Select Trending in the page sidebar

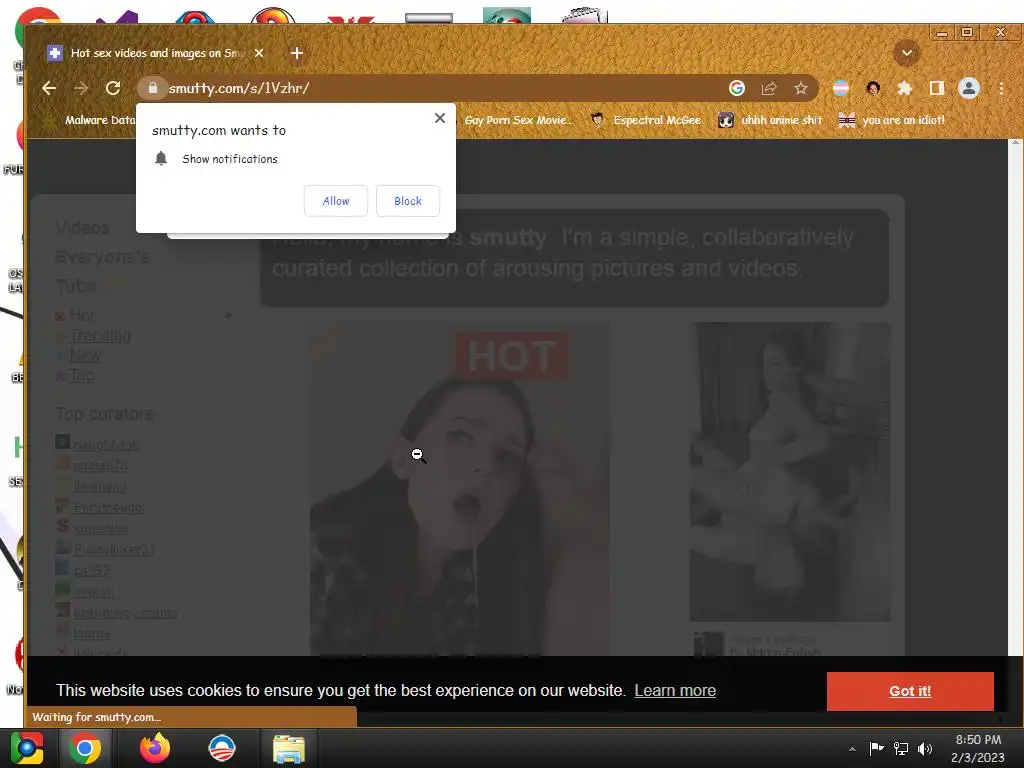click(100, 336)
